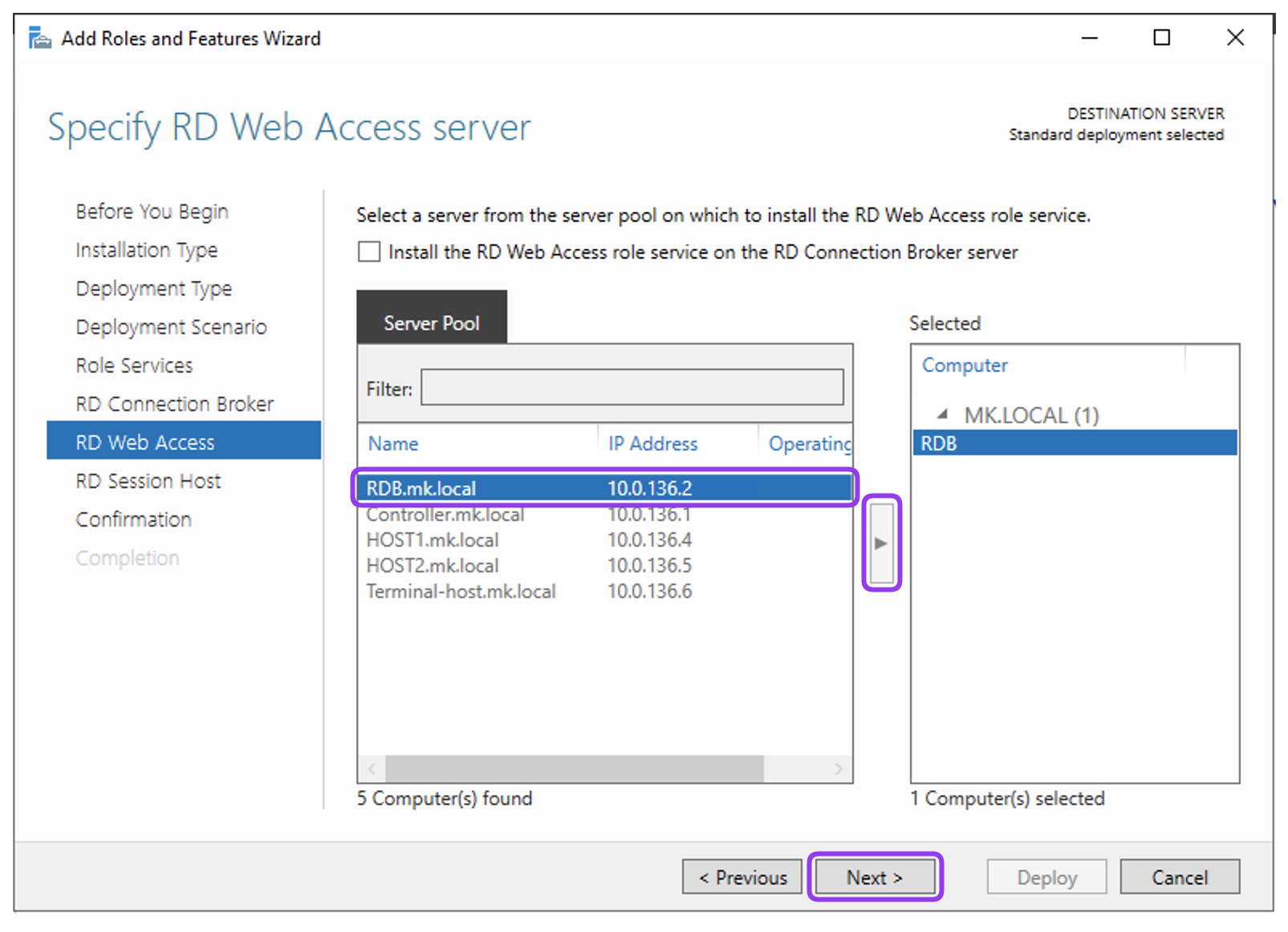
Task: Sort by the Operating System column header
Action: (x=809, y=443)
